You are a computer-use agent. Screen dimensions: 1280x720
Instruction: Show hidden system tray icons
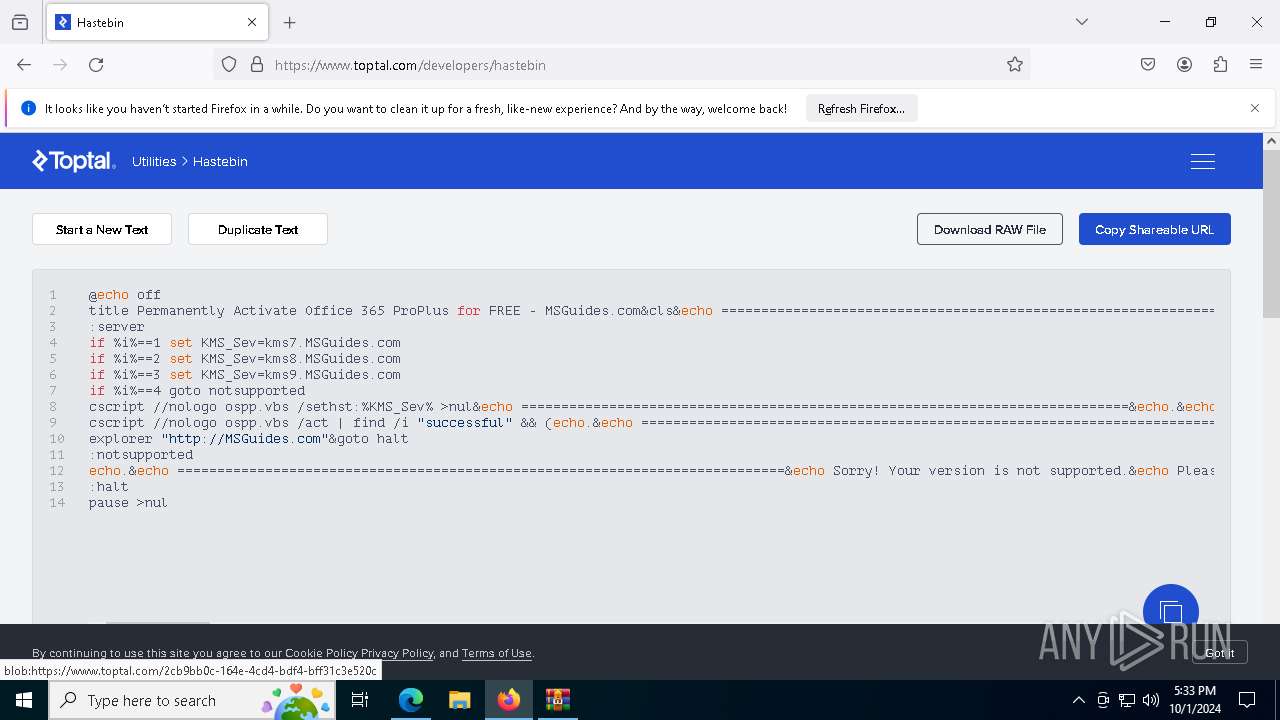click(x=1078, y=700)
